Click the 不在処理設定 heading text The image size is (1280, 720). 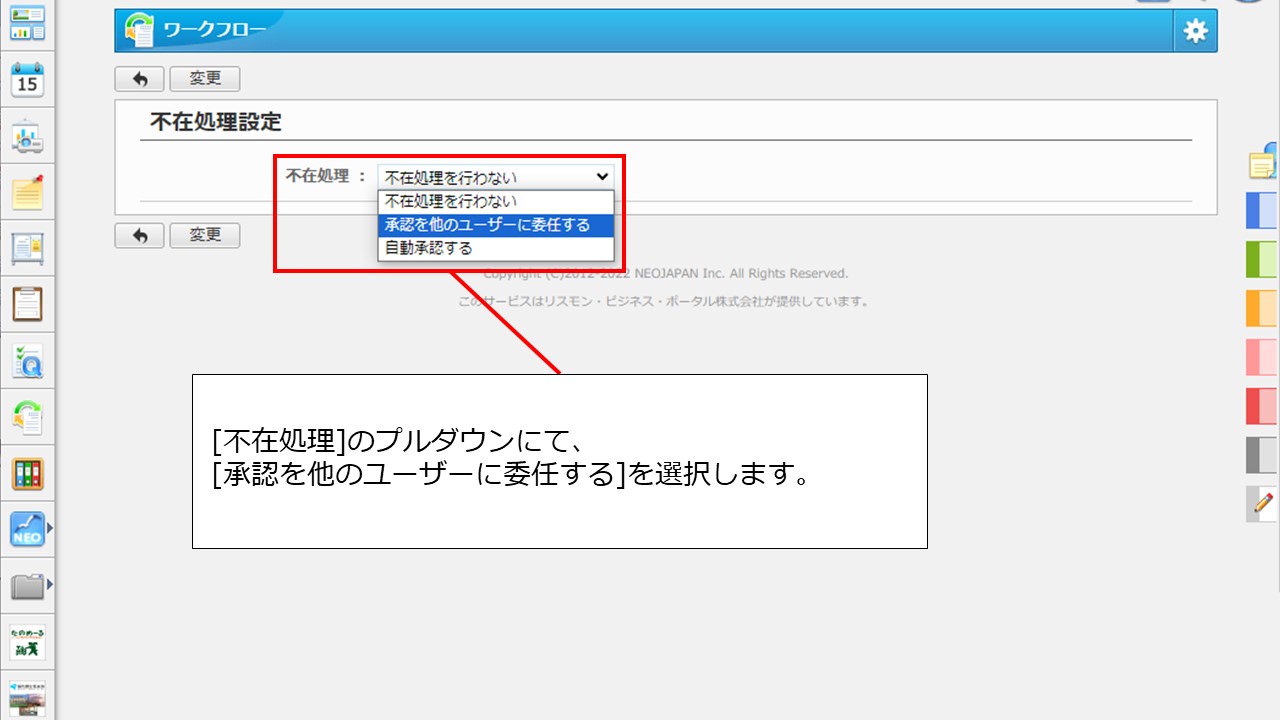click(x=216, y=122)
